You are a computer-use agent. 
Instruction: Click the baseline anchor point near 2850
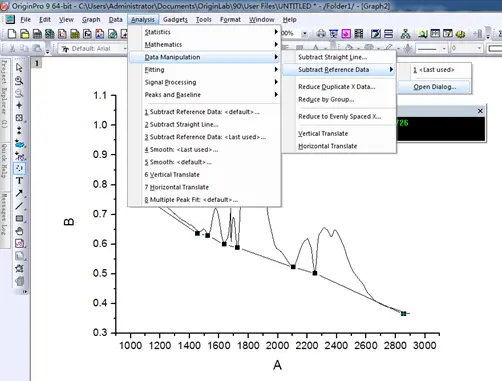click(403, 313)
